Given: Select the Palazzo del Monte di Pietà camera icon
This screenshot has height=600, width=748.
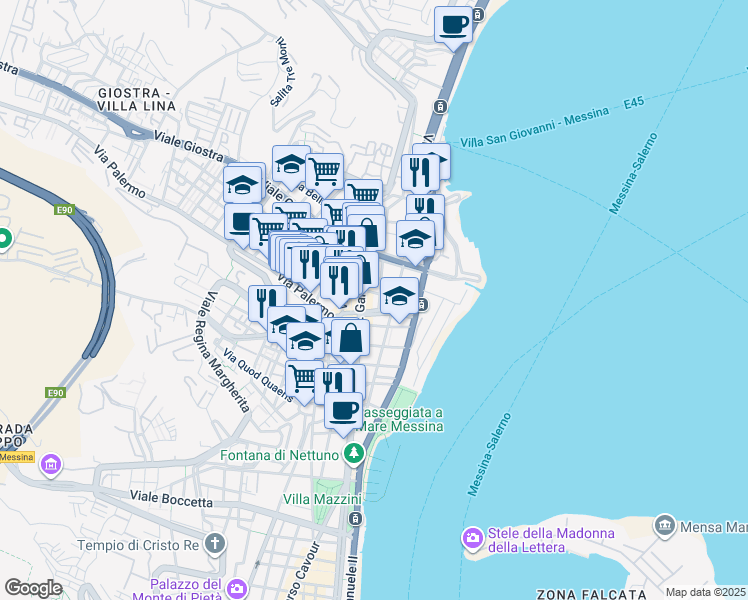Looking at the screenshot, I should pos(237,589).
